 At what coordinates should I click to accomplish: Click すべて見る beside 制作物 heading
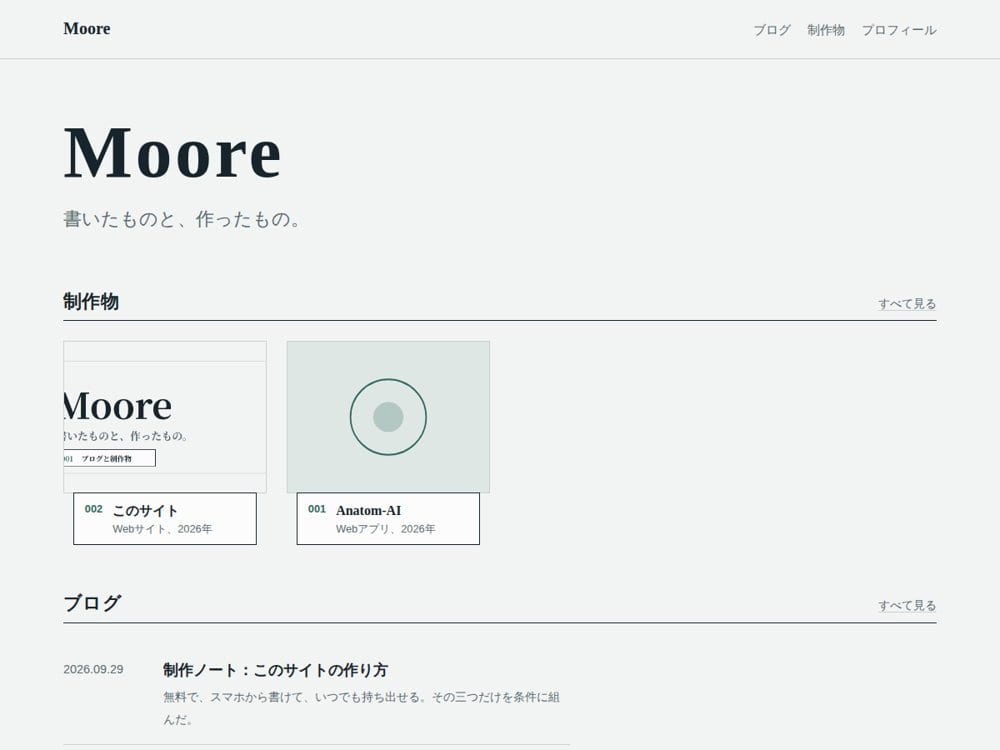tap(907, 304)
